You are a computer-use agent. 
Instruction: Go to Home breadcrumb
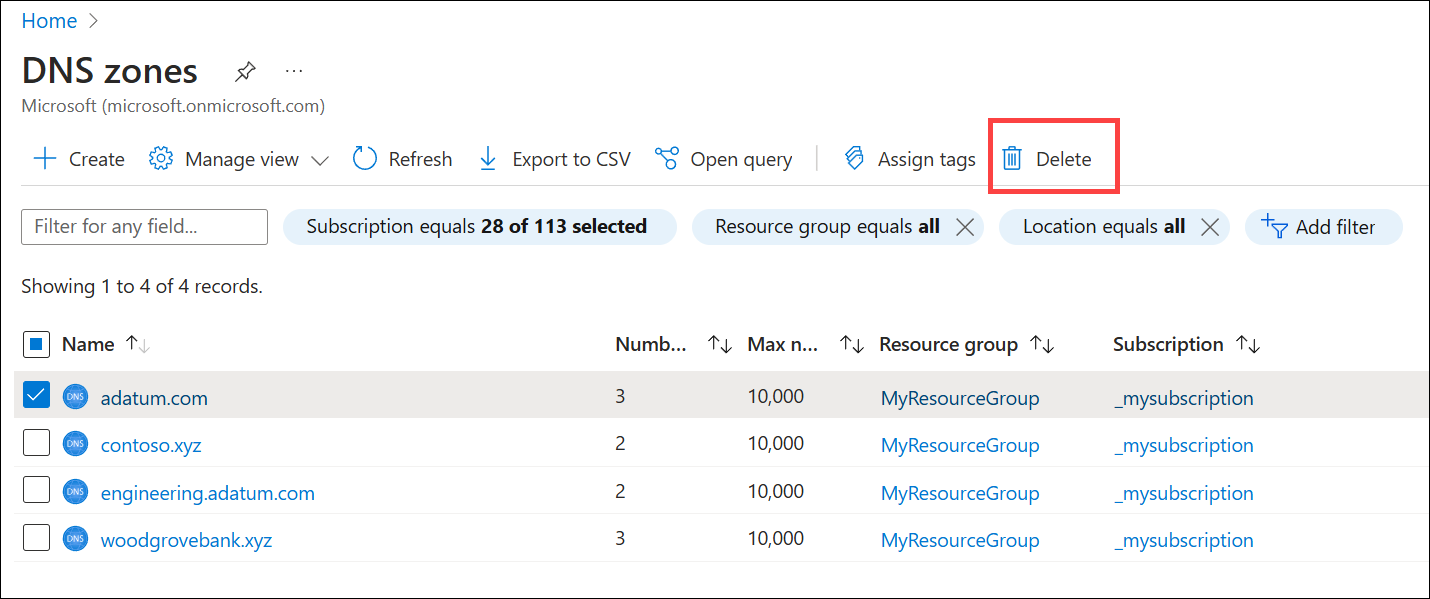point(49,21)
